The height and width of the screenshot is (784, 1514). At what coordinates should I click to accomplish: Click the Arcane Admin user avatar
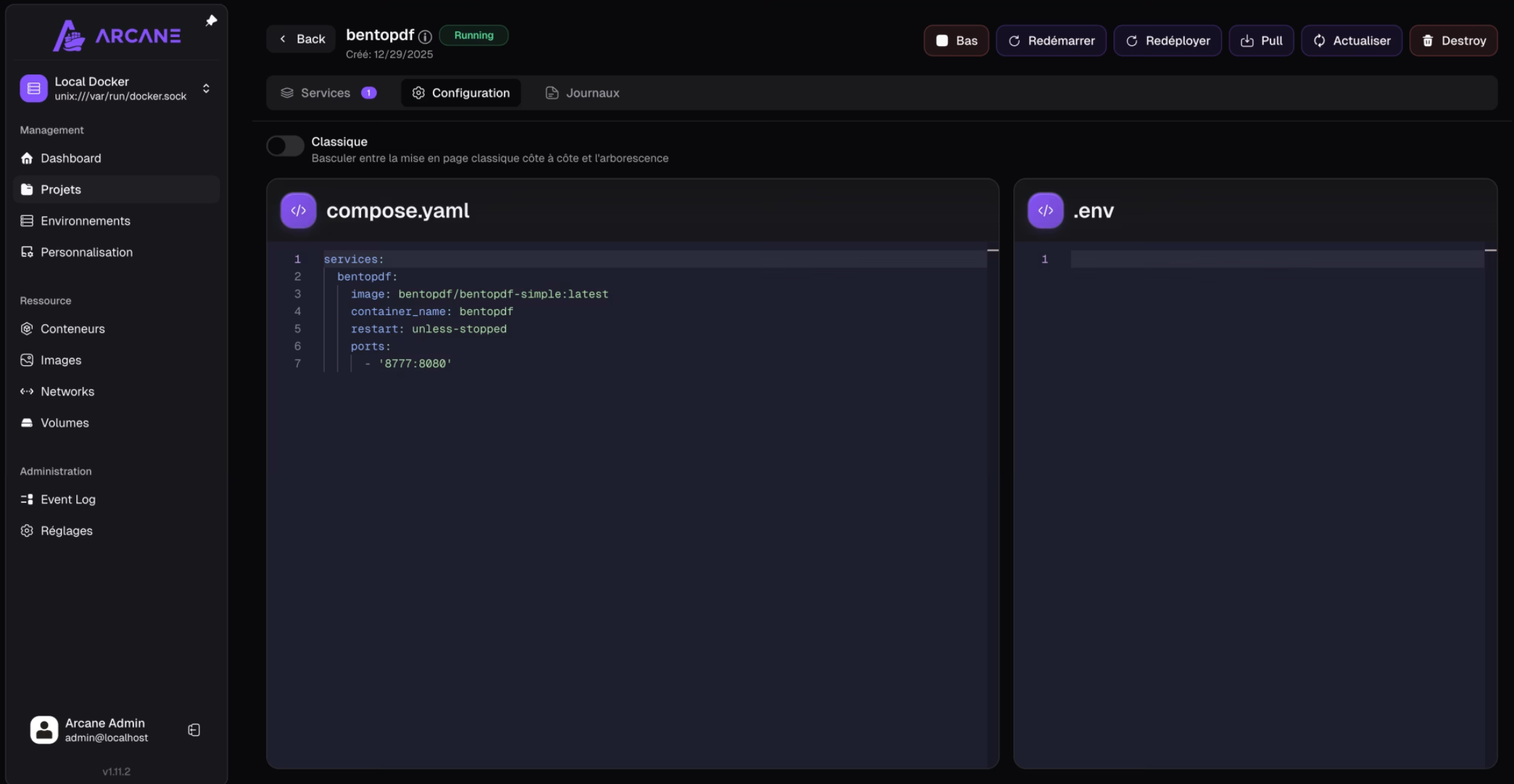click(44, 730)
